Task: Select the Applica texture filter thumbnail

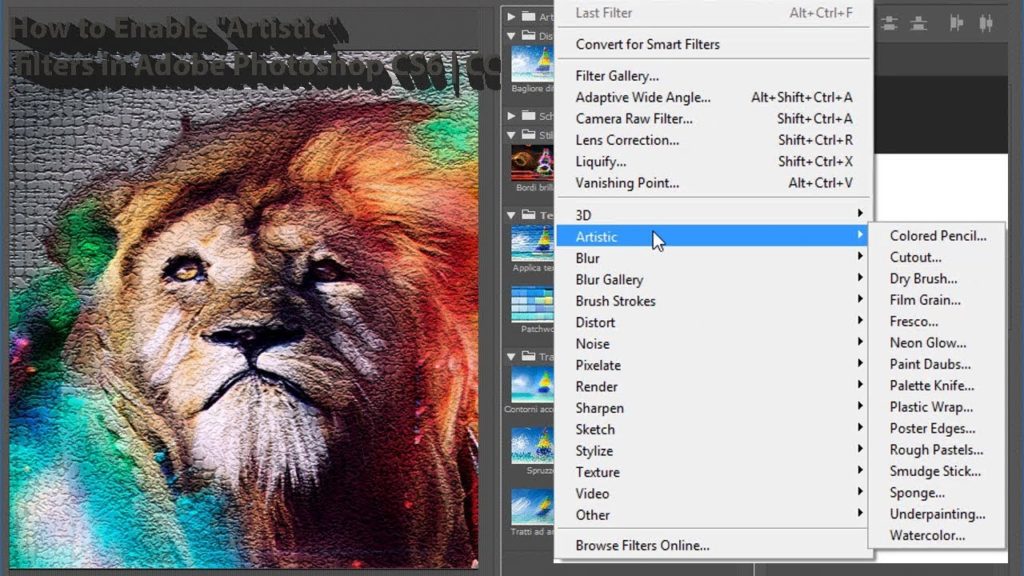Action: (x=532, y=243)
